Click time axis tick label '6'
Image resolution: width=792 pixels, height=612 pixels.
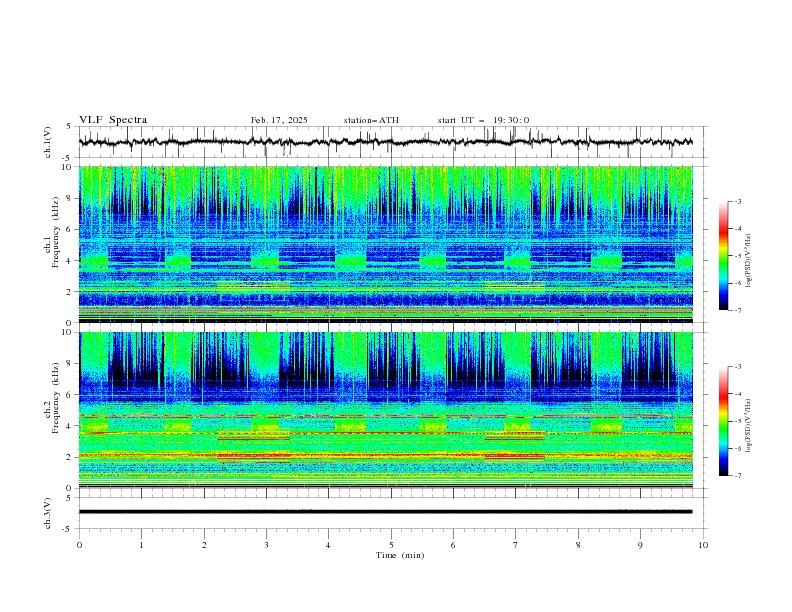453,545
